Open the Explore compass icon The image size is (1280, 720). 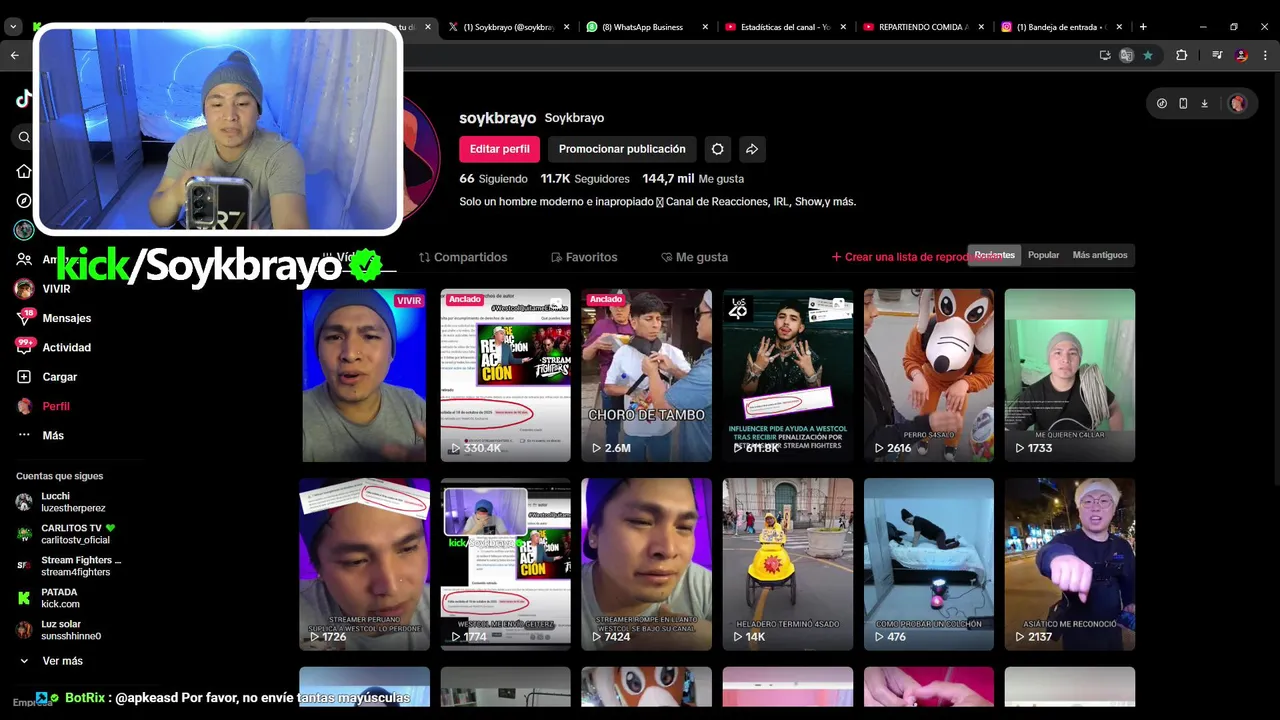(24, 200)
